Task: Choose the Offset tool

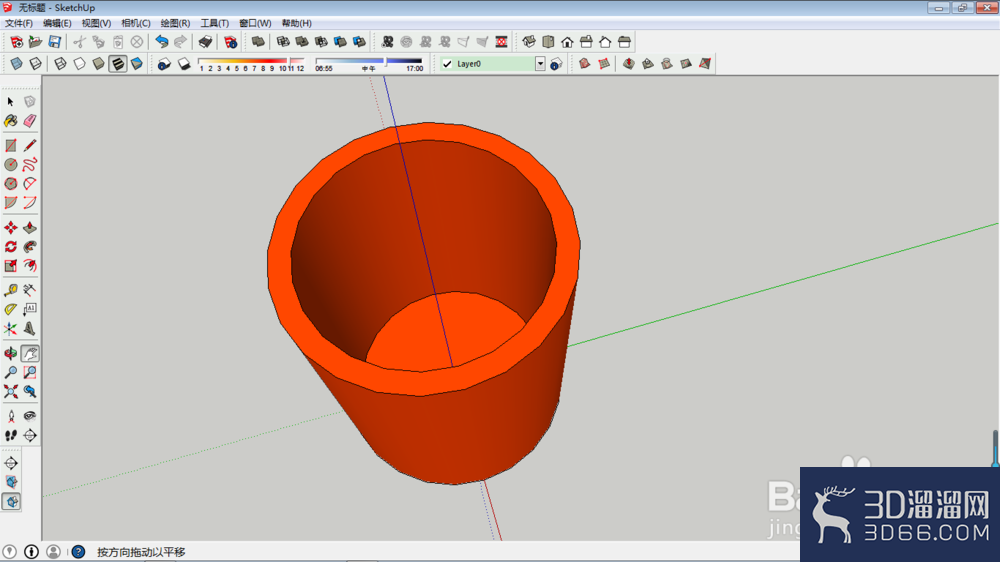Action: click(x=30, y=265)
